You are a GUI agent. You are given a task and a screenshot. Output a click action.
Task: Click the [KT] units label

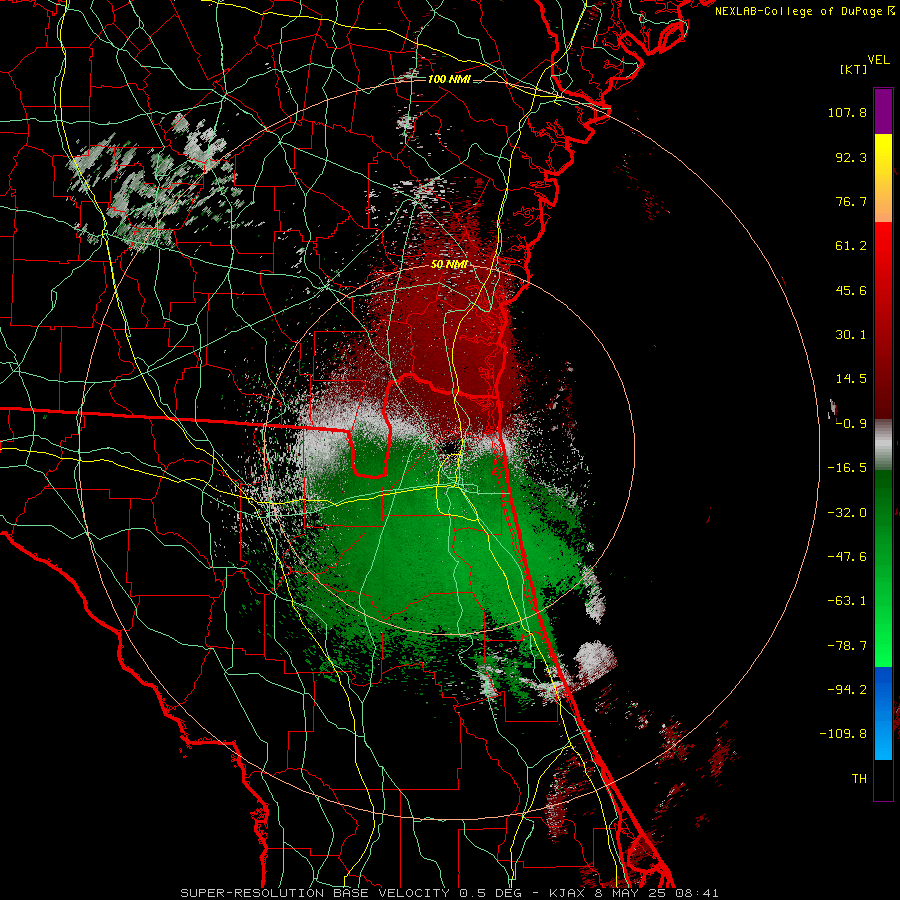coord(853,70)
